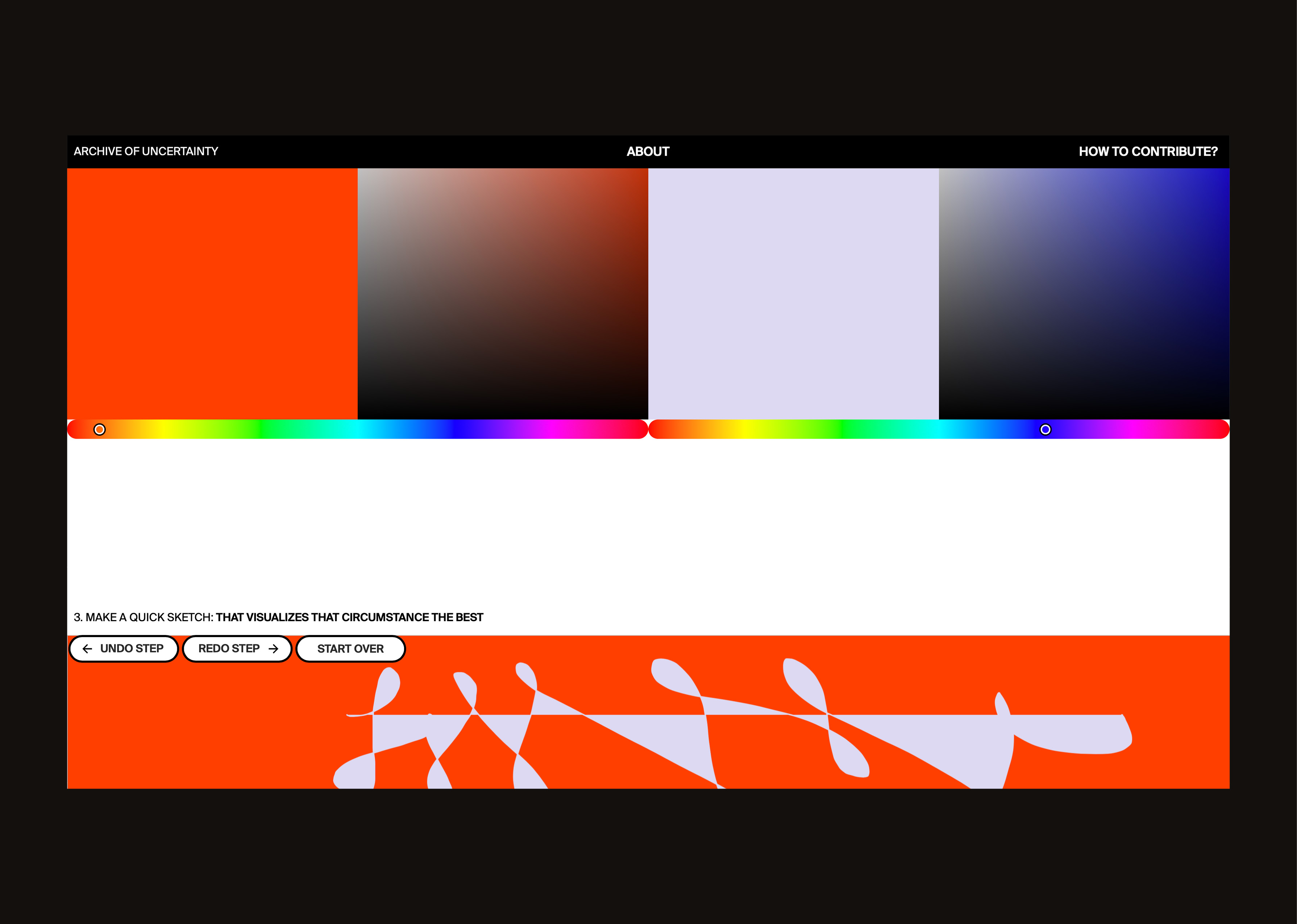Viewport: 1297px width, 924px height.
Task: Click the left arrow icon in Undo Step
Action: tap(87, 649)
